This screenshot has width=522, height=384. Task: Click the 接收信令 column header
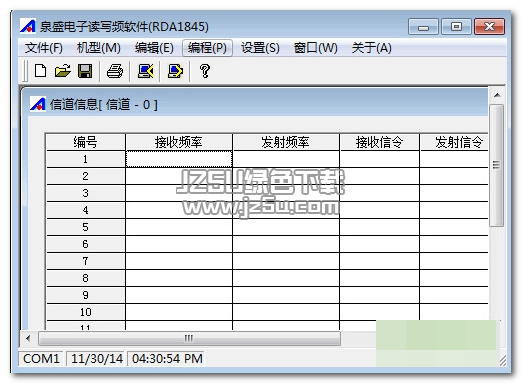[x=379, y=142]
